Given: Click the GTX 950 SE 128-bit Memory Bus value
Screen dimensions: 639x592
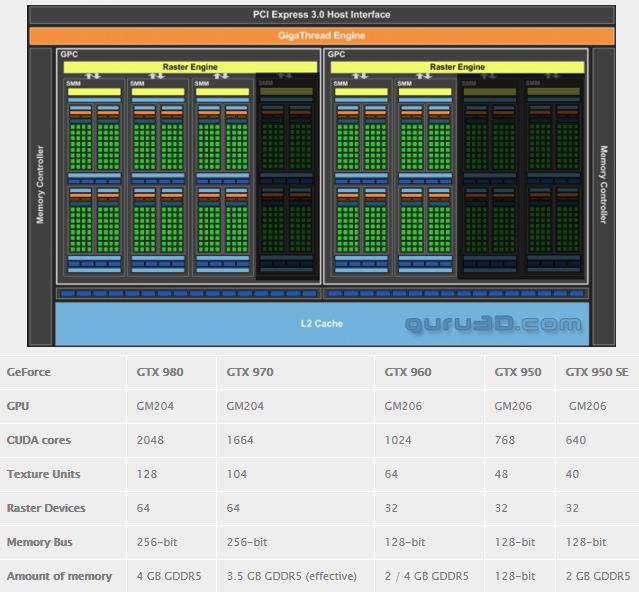Looking at the screenshot, I should click(586, 542).
